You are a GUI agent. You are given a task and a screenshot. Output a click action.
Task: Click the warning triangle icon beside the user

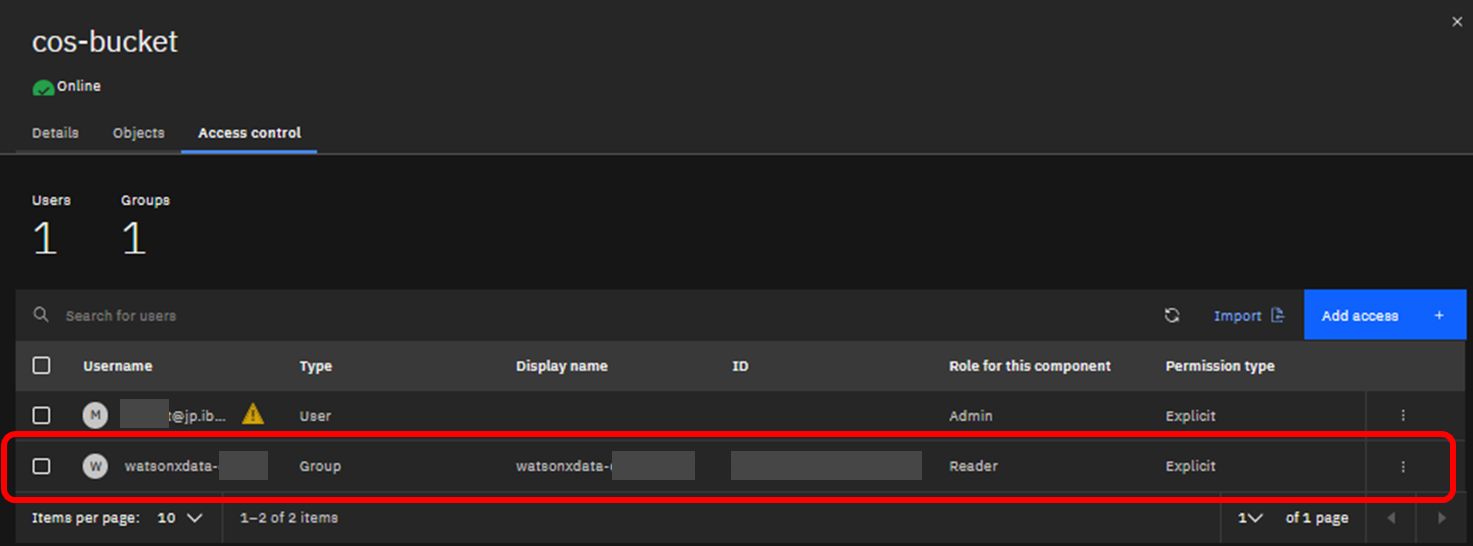point(253,414)
